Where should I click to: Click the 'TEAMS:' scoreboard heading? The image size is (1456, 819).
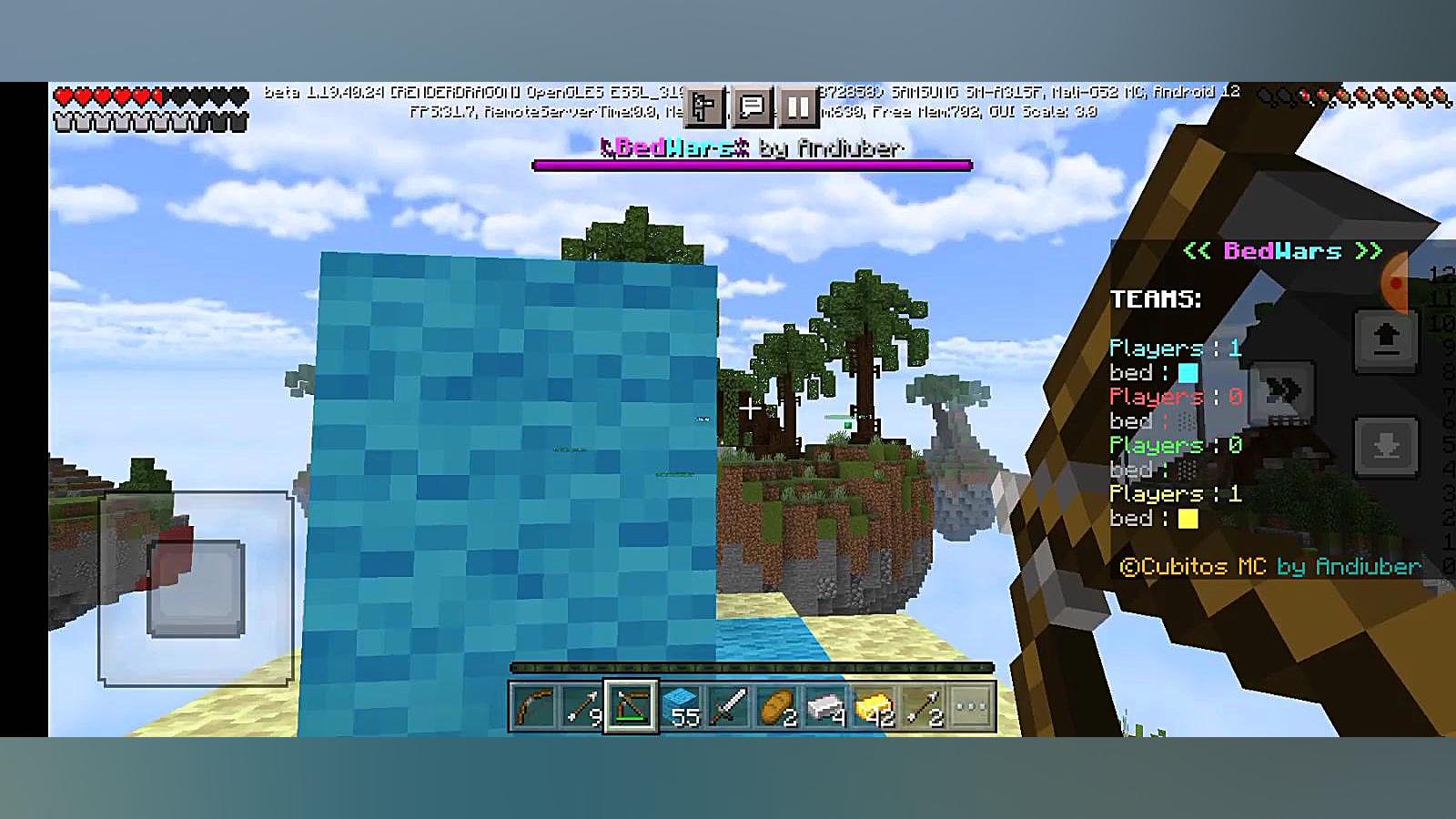pyautogui.click(x=1156, y=299)
